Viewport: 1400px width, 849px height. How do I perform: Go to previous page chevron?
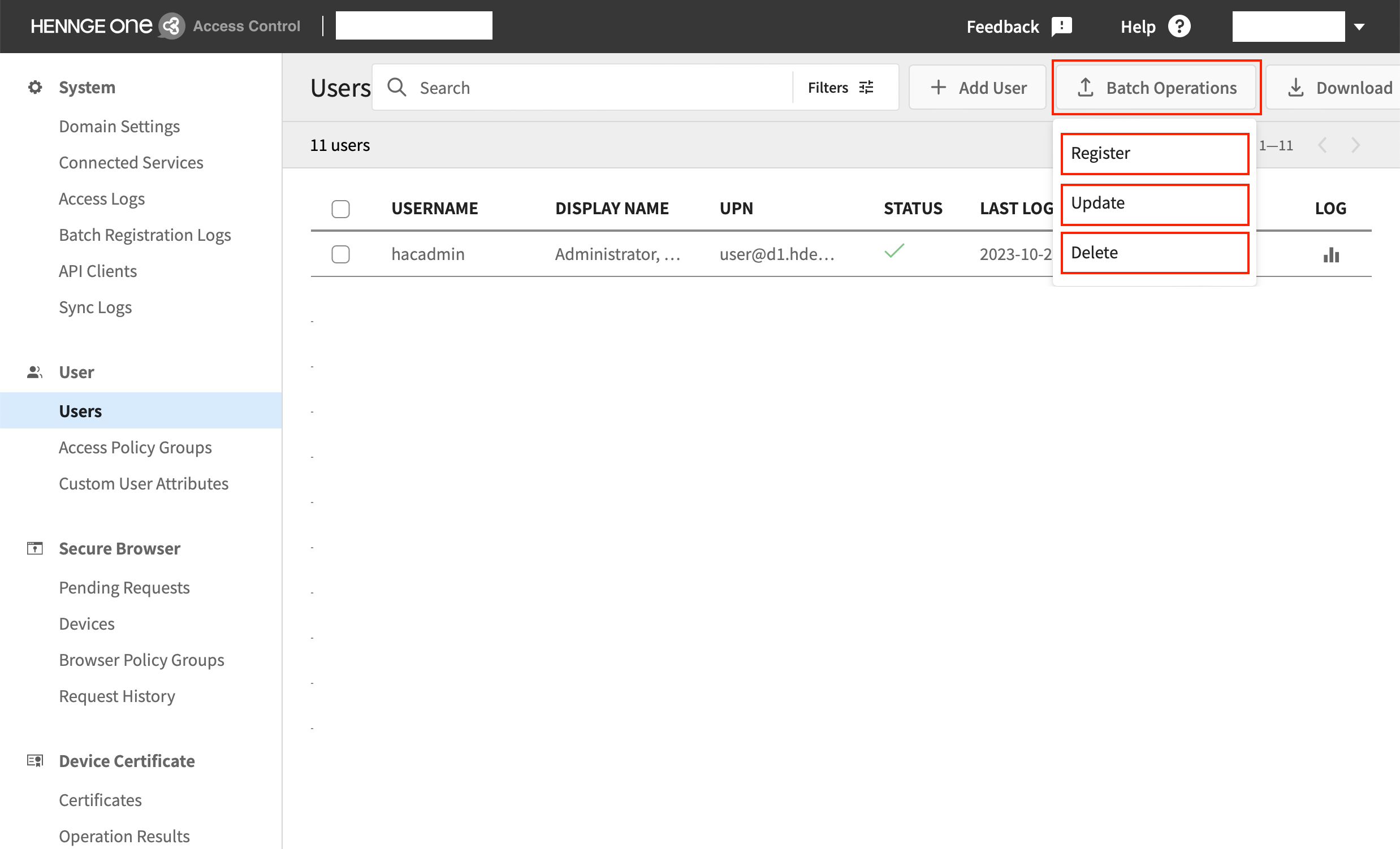click(1323, 145)
